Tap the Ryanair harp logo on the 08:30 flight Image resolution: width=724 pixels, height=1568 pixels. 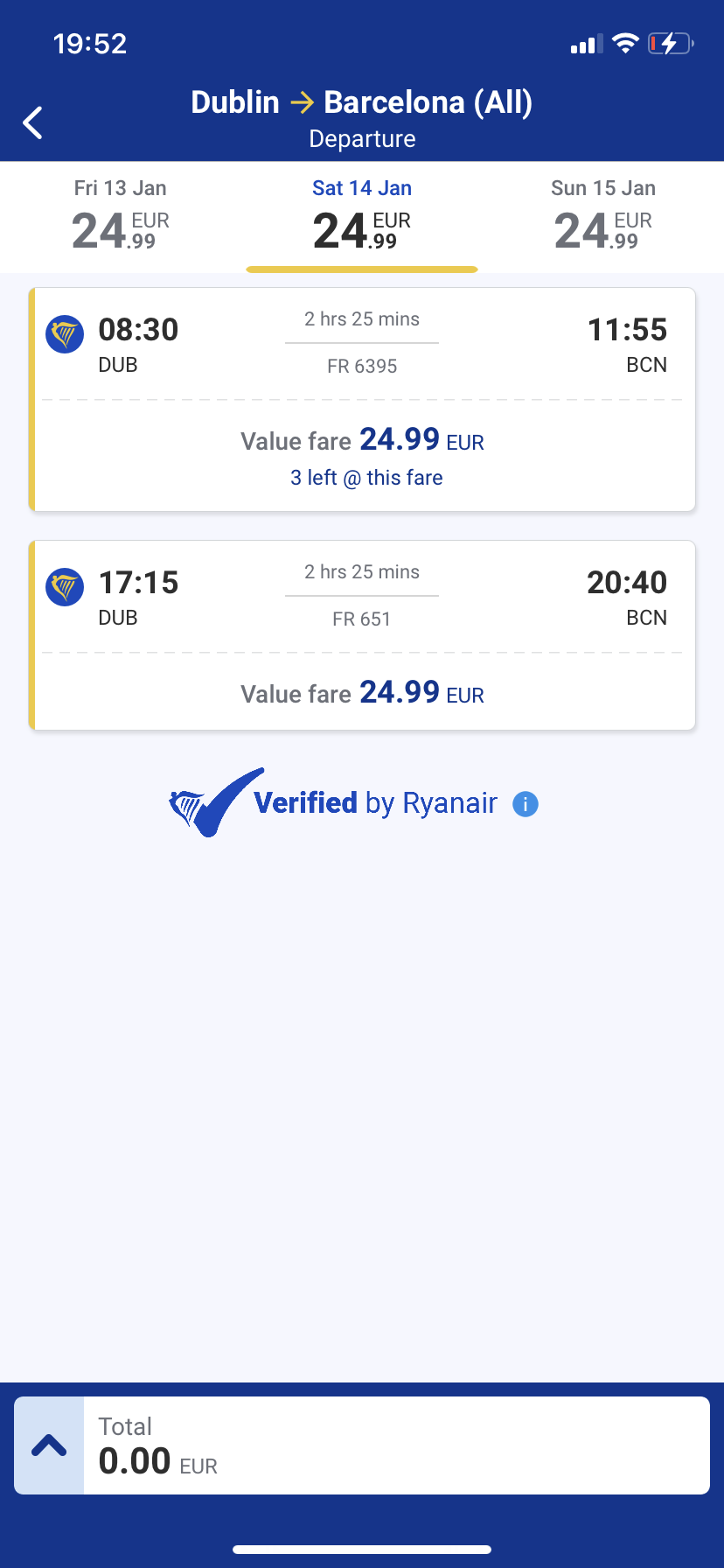click(65, 334)
